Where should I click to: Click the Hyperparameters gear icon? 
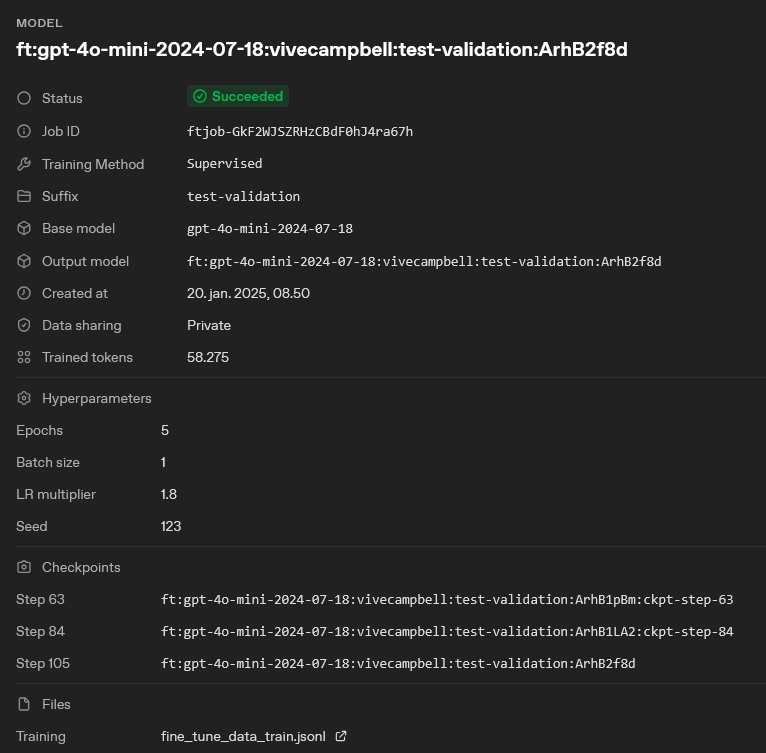coord(24,398)
